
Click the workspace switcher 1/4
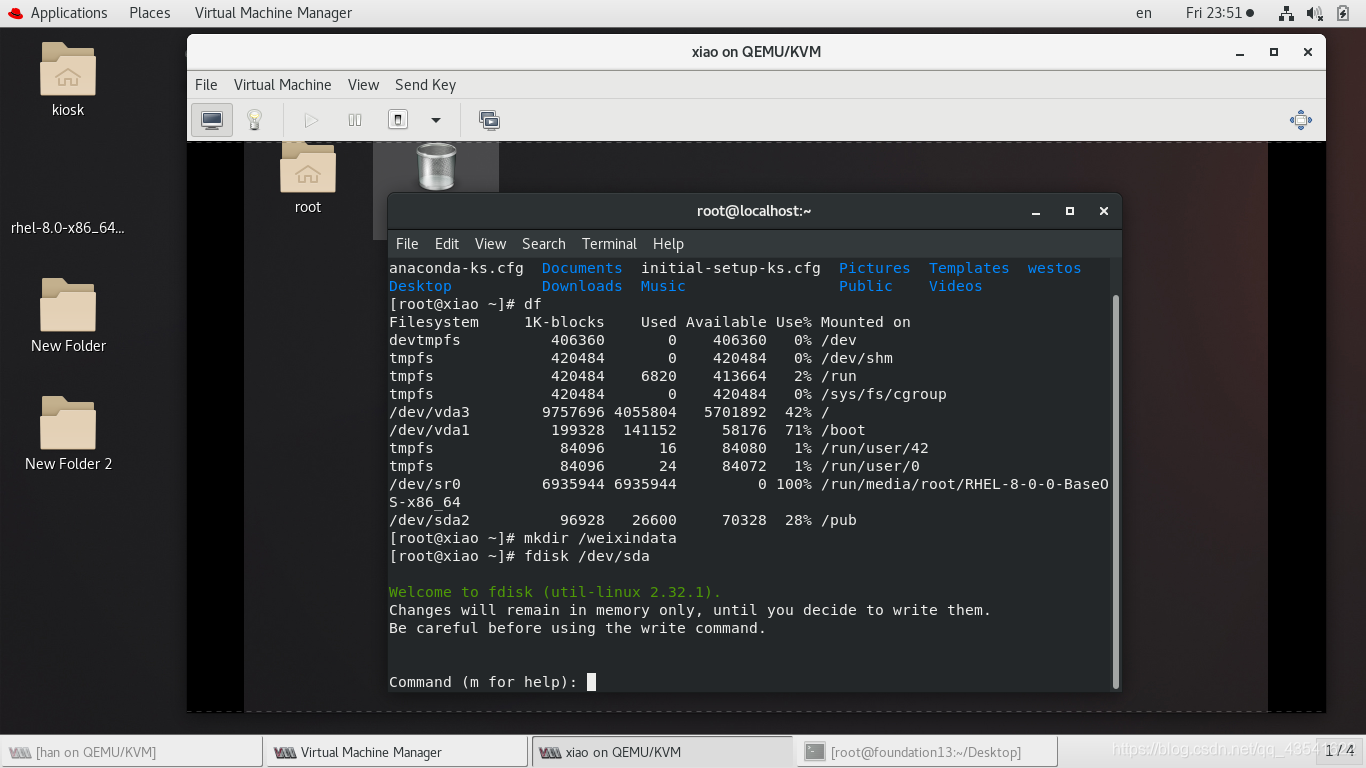coord(1339,750)
